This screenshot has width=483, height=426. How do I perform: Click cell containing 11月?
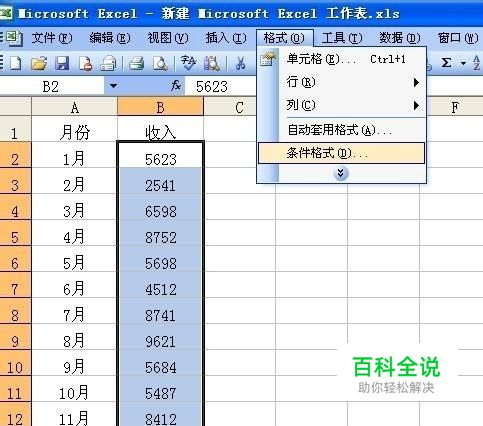click(75, 414)
